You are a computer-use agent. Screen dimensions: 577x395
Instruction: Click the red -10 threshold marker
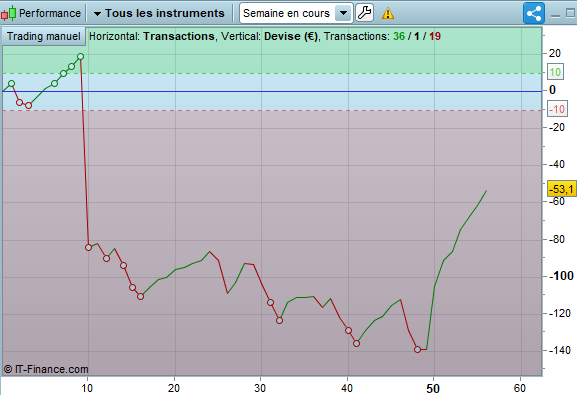tap(557, 109)
